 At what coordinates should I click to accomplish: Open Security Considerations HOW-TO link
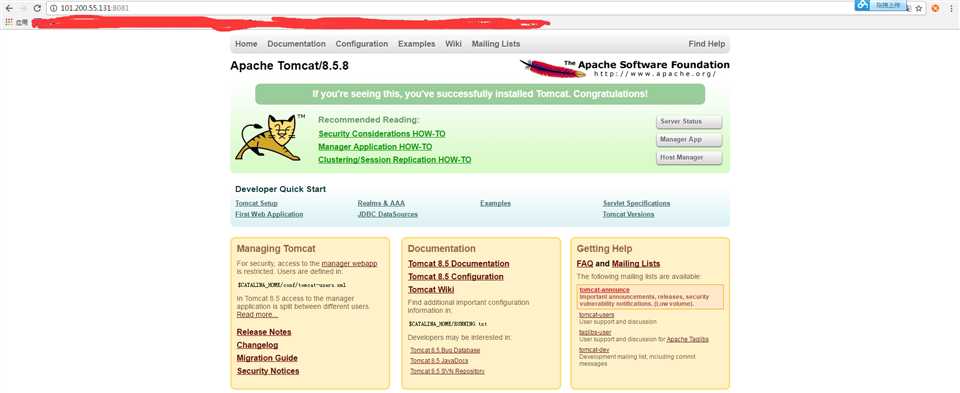(x=382, y=134)
